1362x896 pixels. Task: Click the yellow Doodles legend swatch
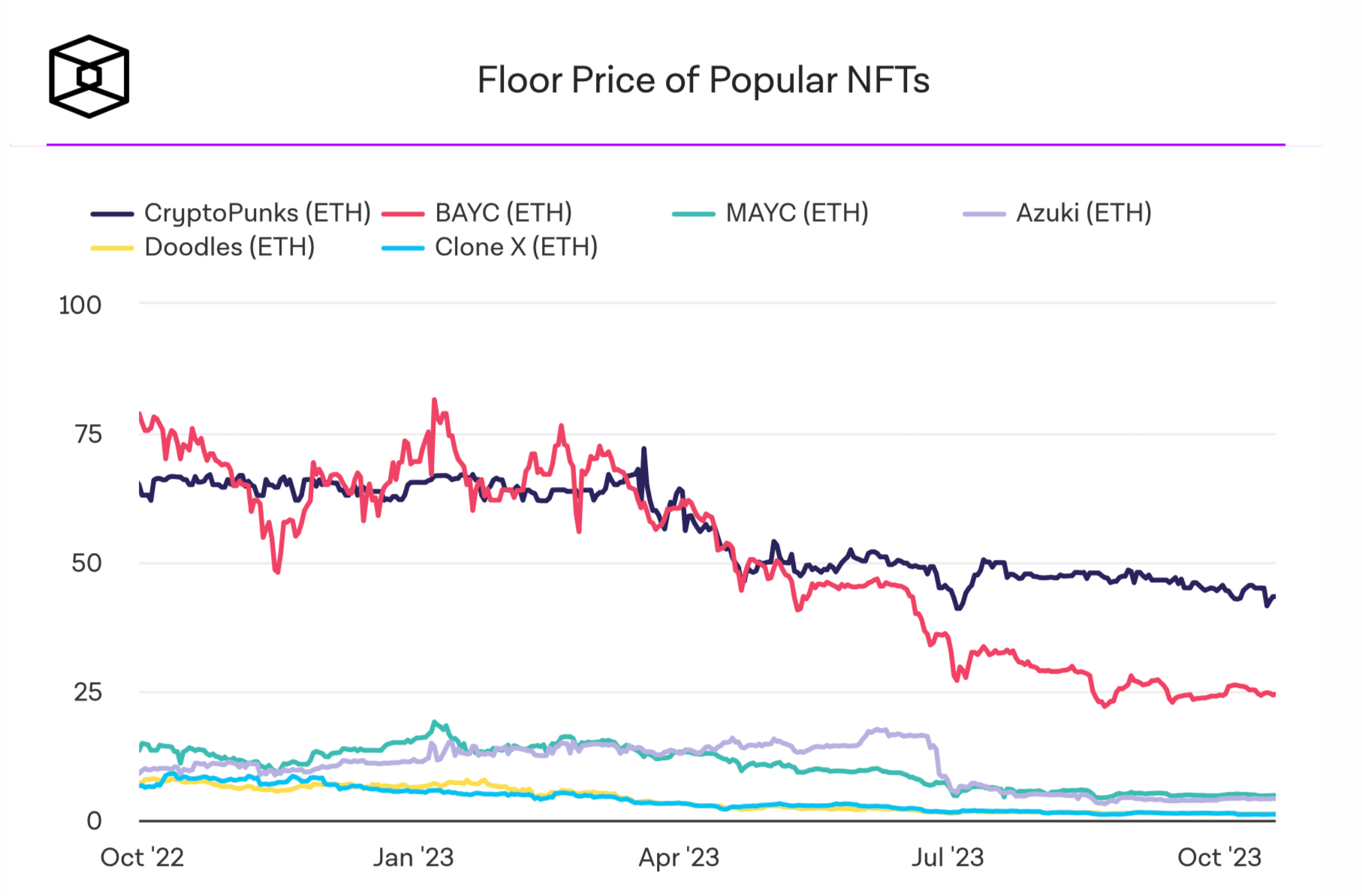coord(112,248)
